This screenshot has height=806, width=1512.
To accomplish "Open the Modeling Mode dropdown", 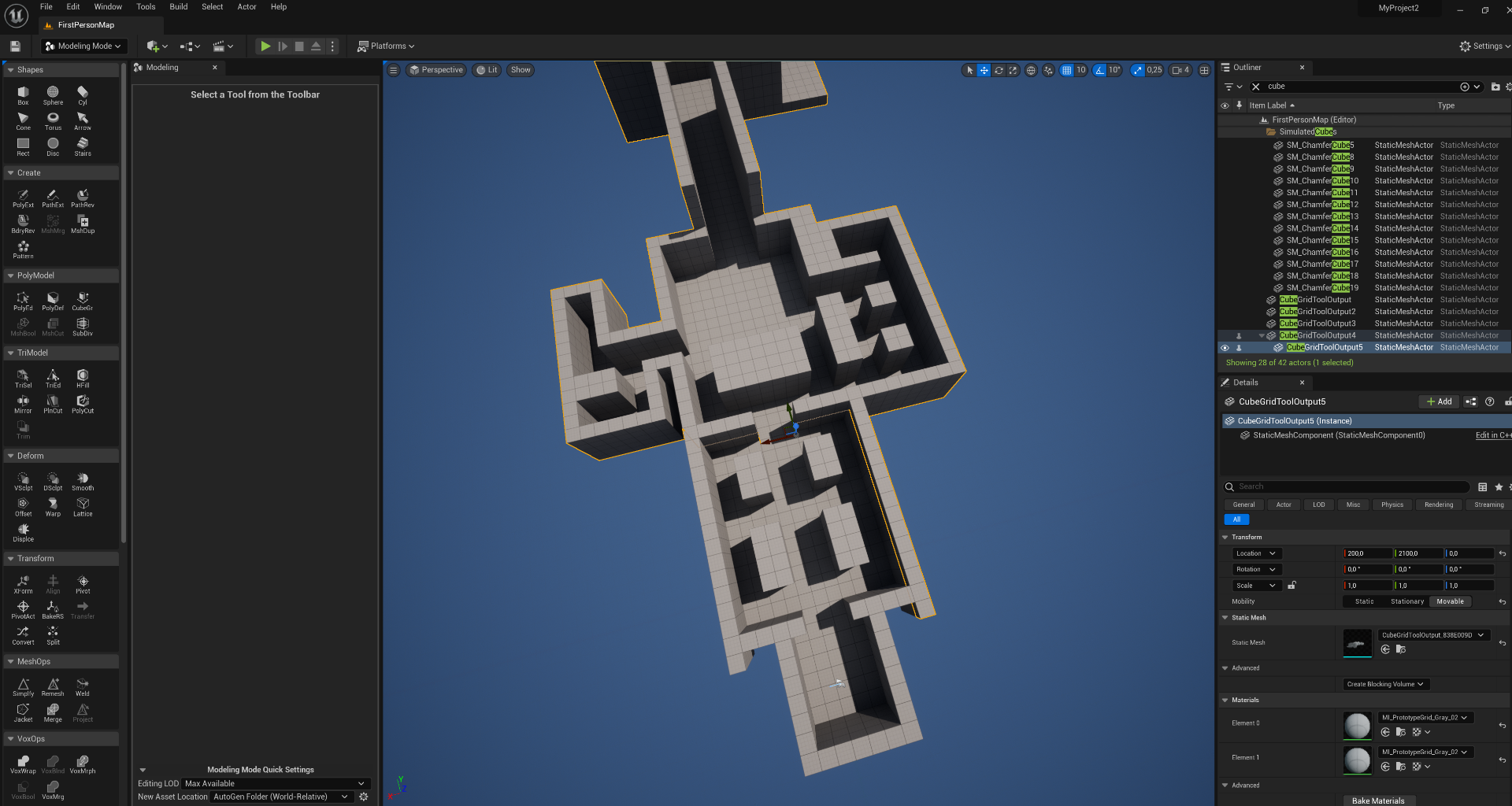I will [x=83, y=46].
